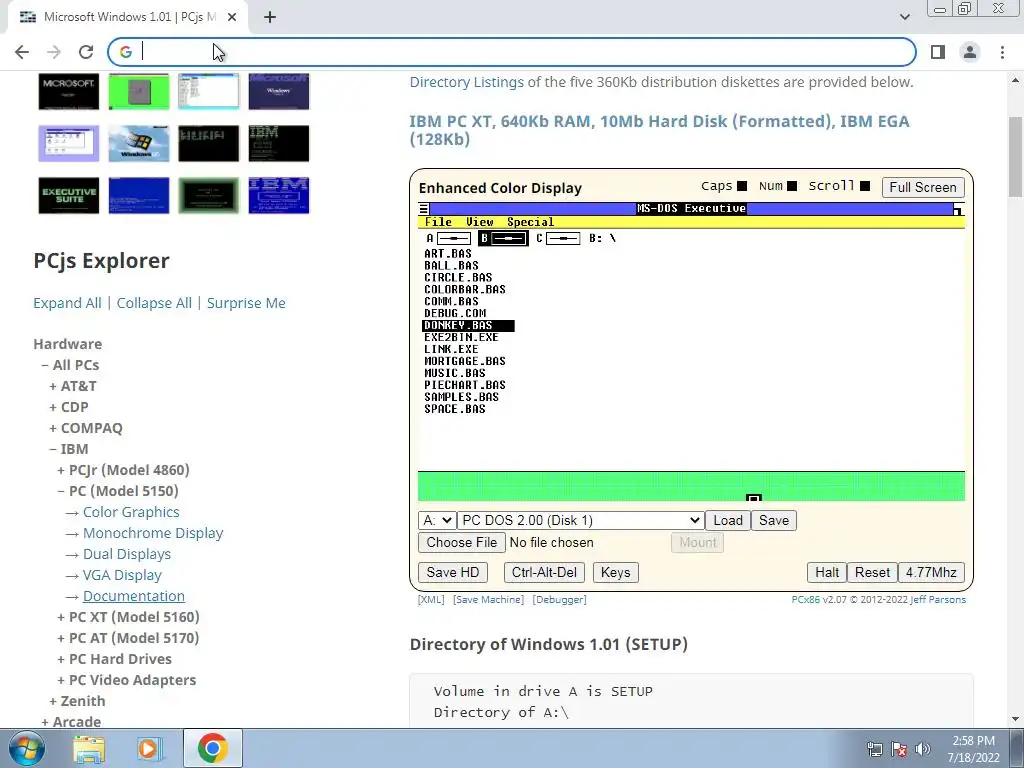
Task: Click the Save HD button
Action: tap(453, 573)
